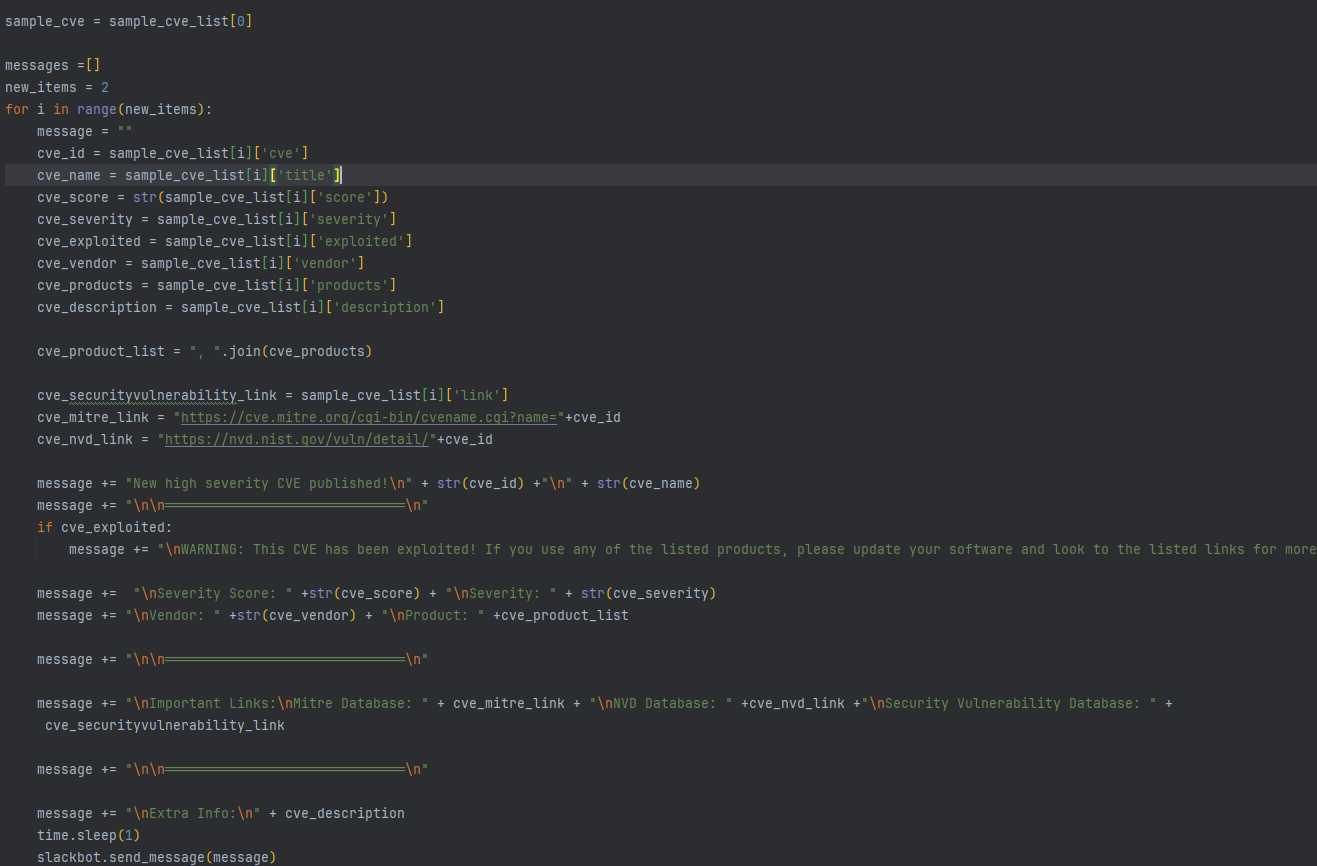The image size is (1317, 866).
Task: Click the for i in range loop header
Action: (x=108, y=109)
